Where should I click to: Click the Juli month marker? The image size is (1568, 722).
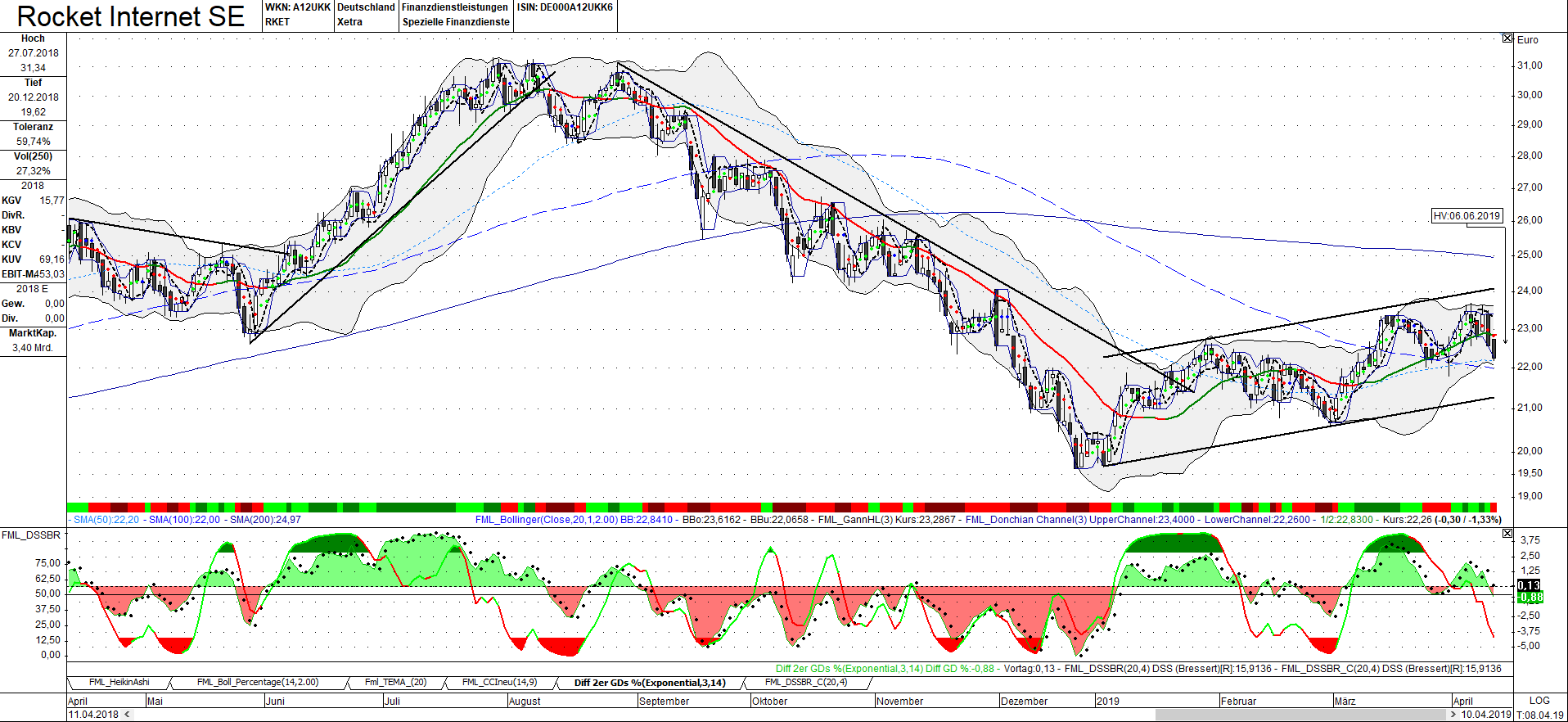point(392,701)
